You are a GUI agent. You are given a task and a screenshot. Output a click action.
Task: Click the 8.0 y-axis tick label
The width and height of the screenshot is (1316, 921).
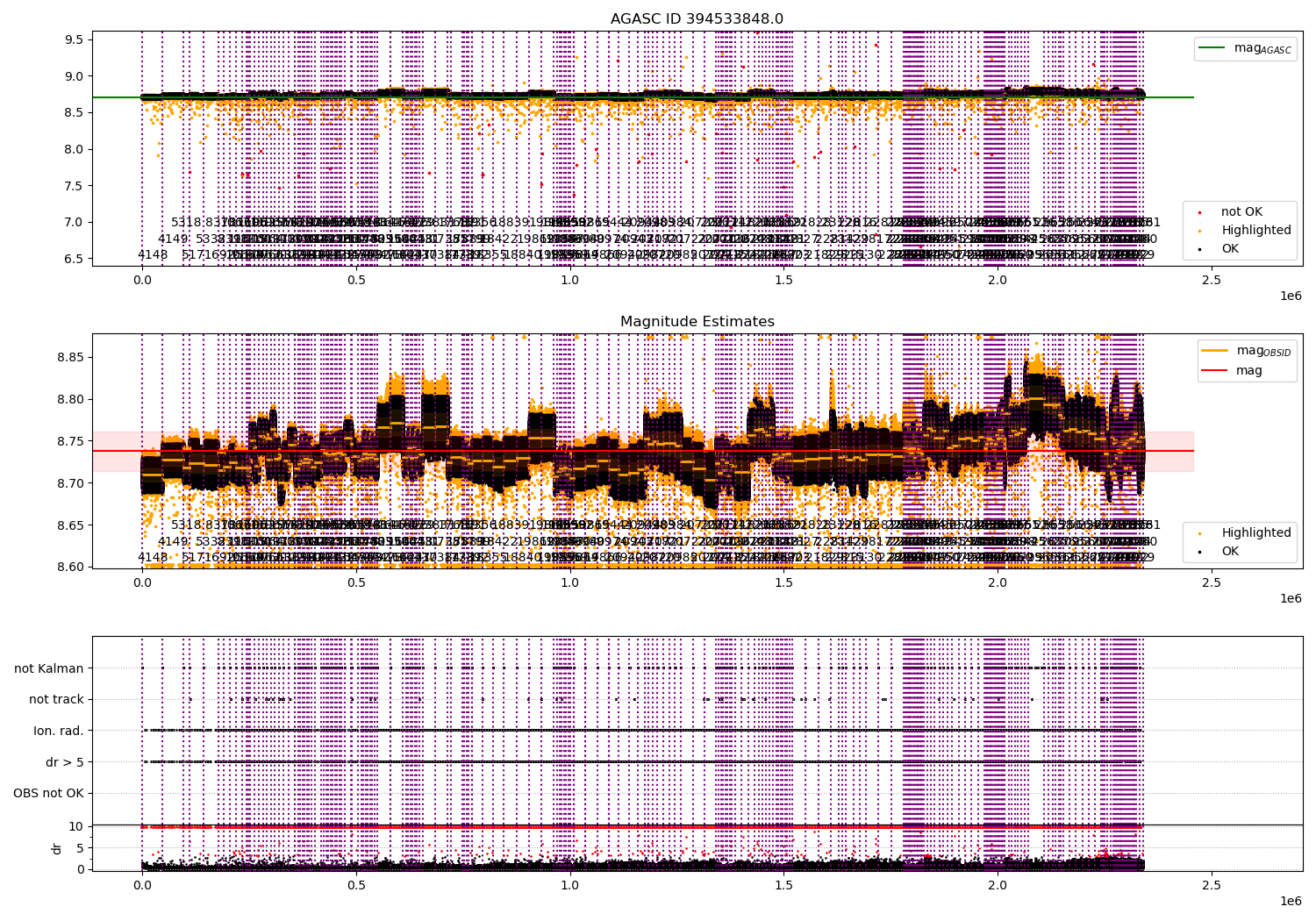73,149
